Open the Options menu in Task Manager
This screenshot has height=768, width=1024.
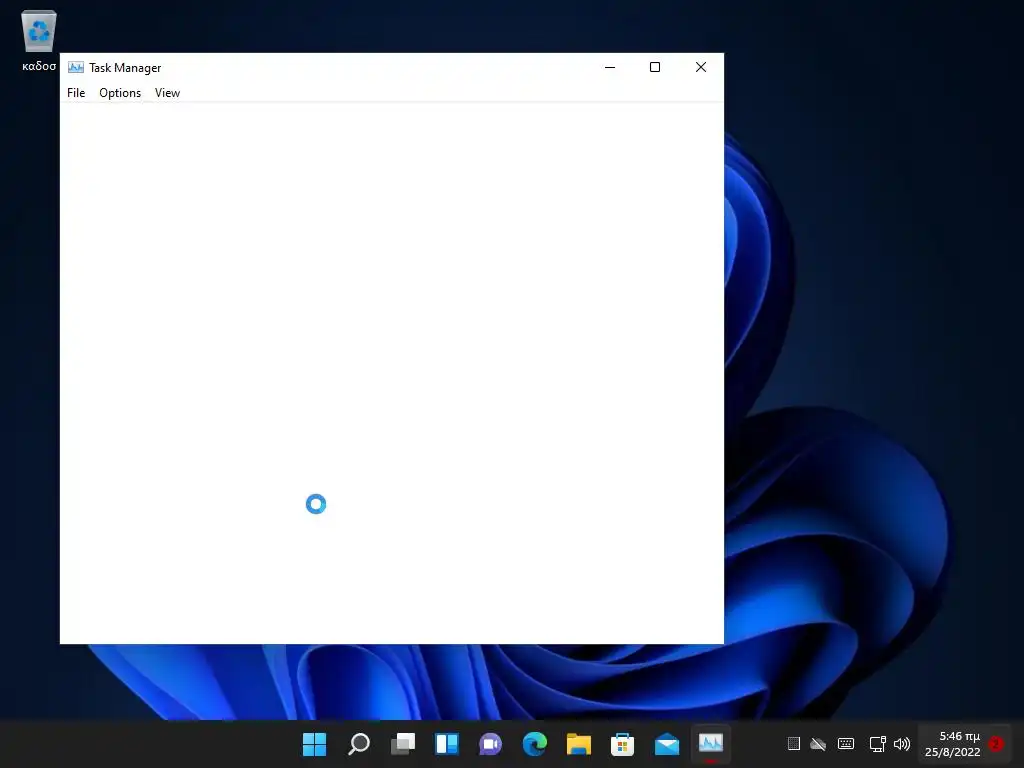point(120,93)
